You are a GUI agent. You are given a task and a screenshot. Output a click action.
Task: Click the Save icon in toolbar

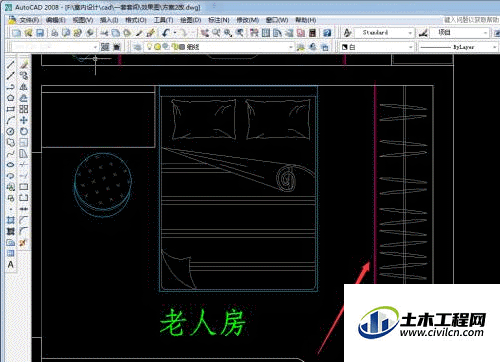click(x=40, y=33)
